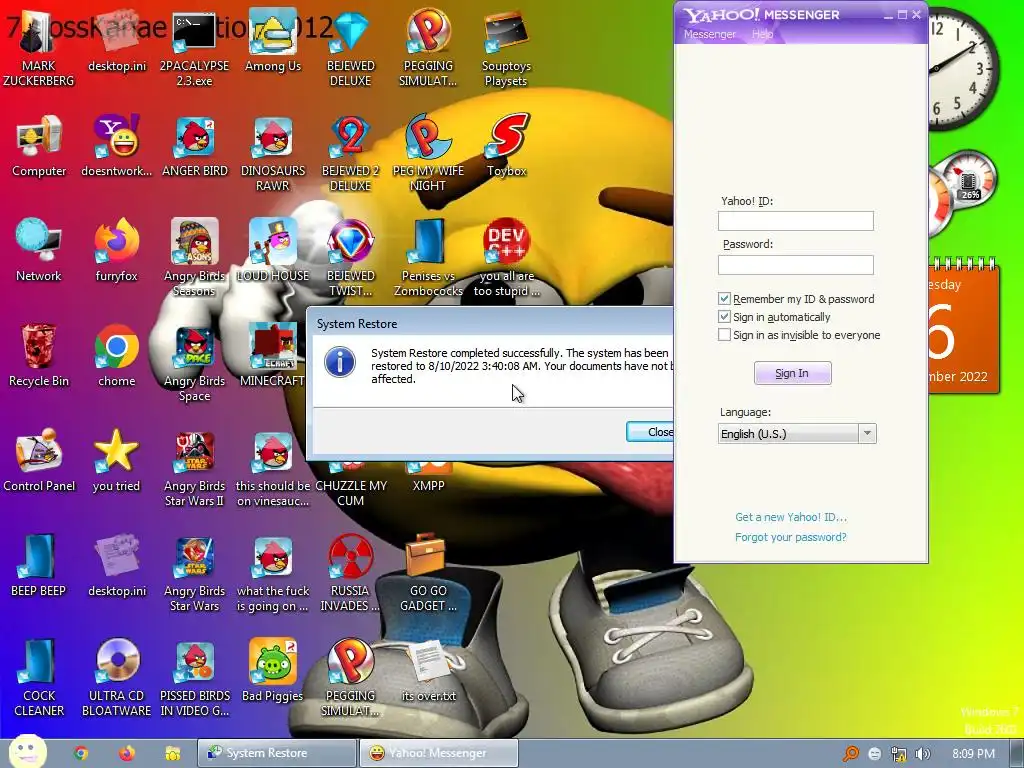Follow the Get a new Yahoo! ID link
Viewport: 1024px width, 768px height.
(791, 517)
